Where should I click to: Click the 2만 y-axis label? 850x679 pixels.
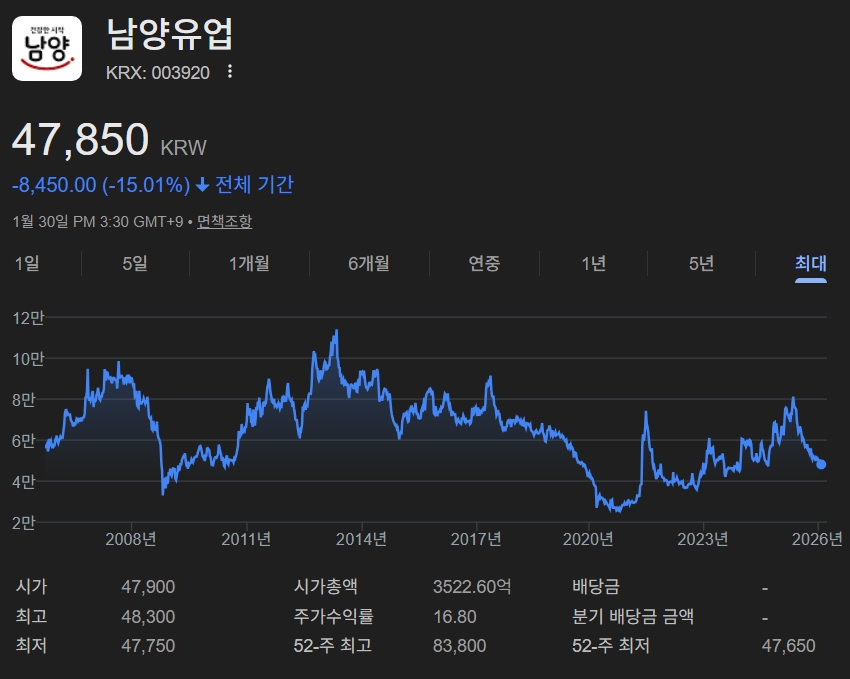pyautogui.click(x=24, y=522)
